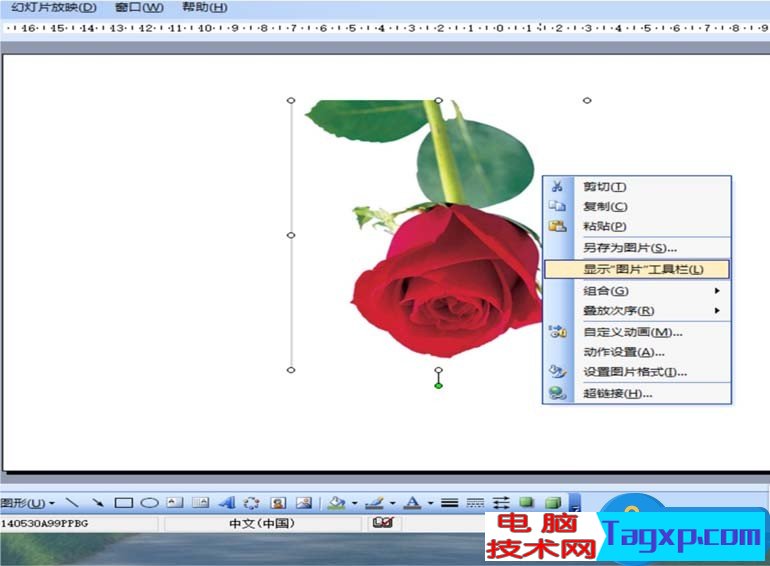The height and width of the screenshot is (566, 770).
Task: Open the 自选图形 AutoShapes dropdown
Action: point(28,503)
